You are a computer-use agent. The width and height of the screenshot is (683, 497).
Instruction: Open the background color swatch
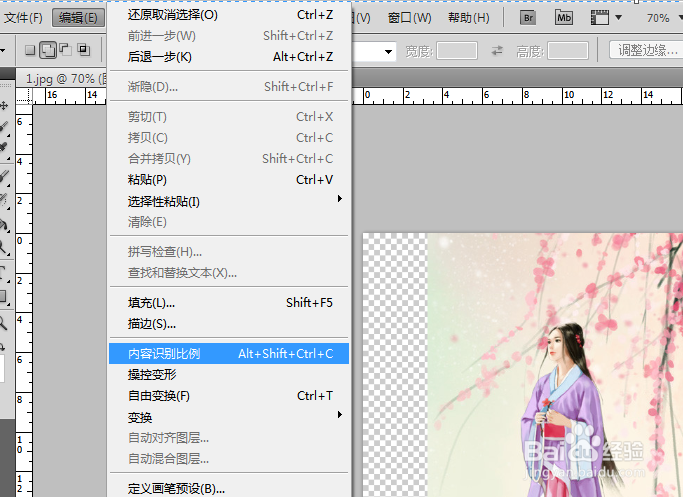click(2, 369)
